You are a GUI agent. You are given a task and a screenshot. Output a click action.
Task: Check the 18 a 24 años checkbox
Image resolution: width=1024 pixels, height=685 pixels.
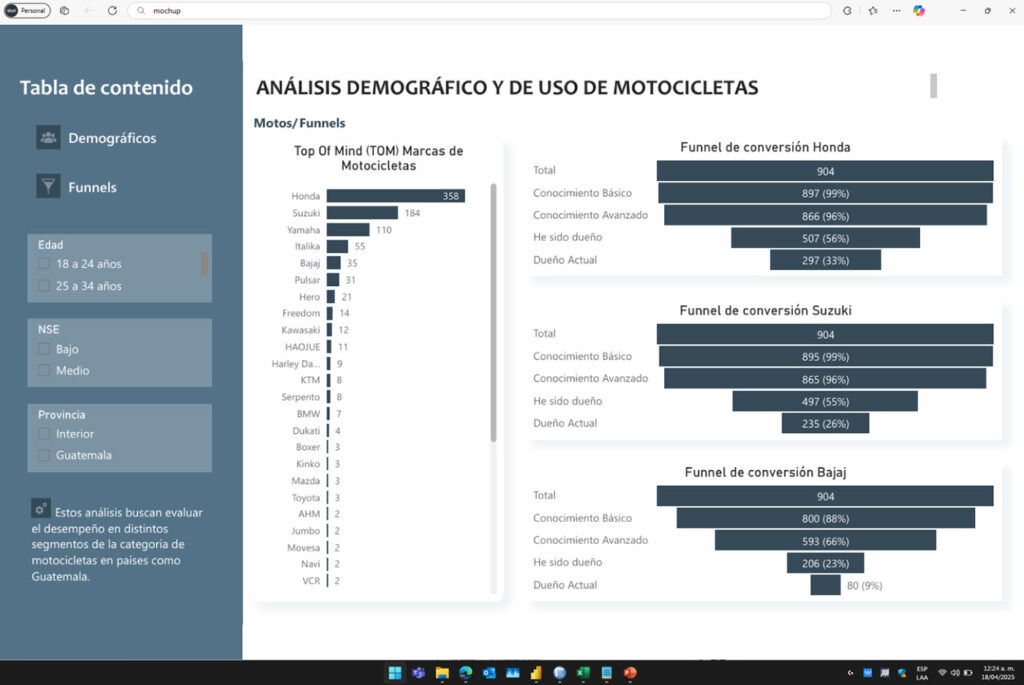[44, 264]
